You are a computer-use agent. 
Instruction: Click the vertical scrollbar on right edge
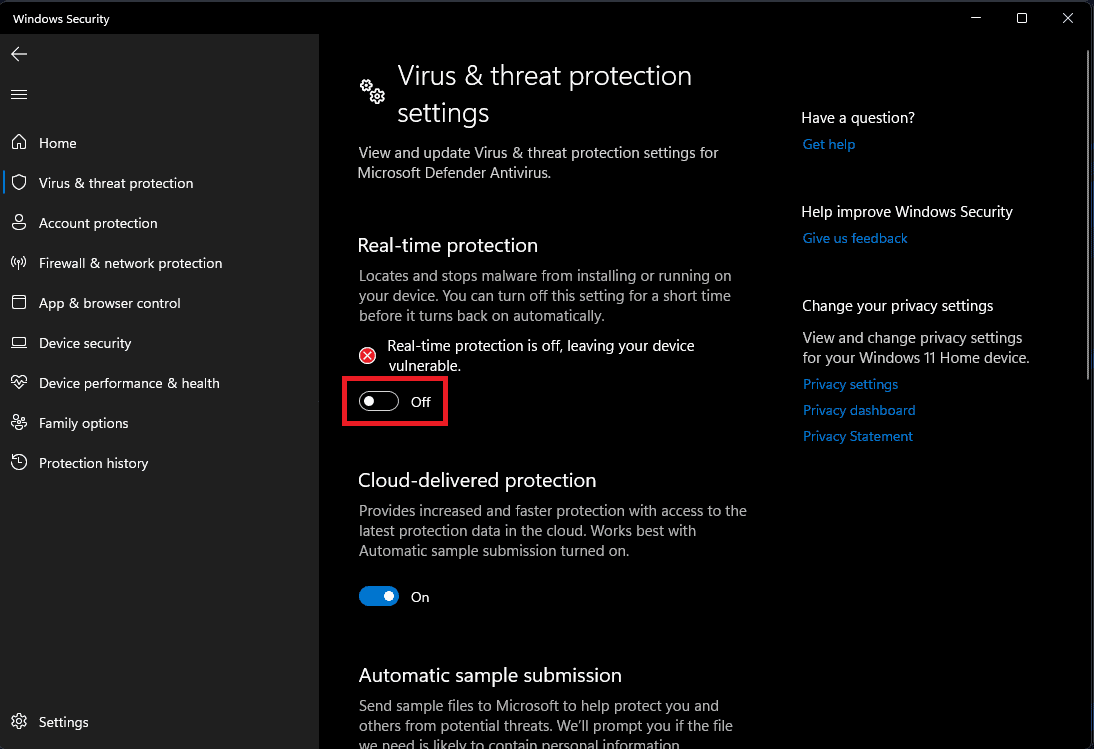pos(1088,215)
